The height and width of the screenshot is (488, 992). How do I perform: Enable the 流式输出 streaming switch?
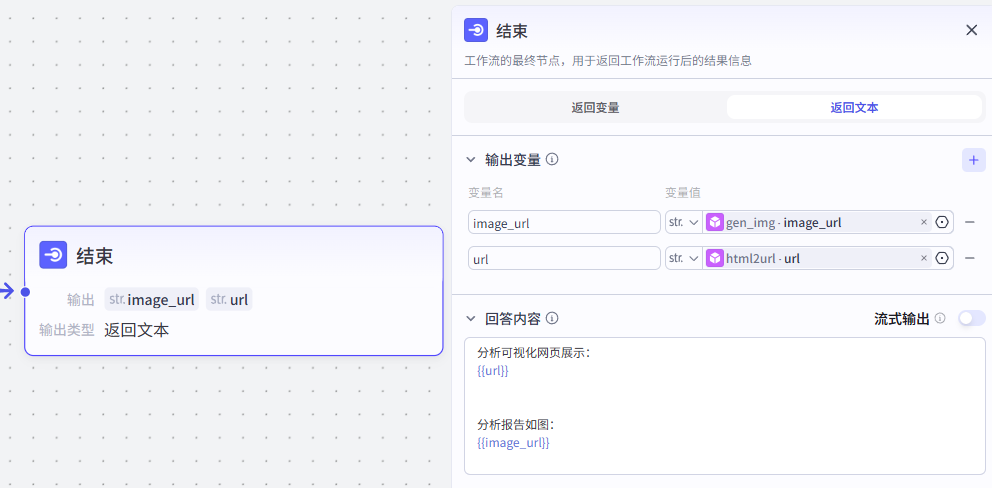pyautogui.click(x=971, y=318)
